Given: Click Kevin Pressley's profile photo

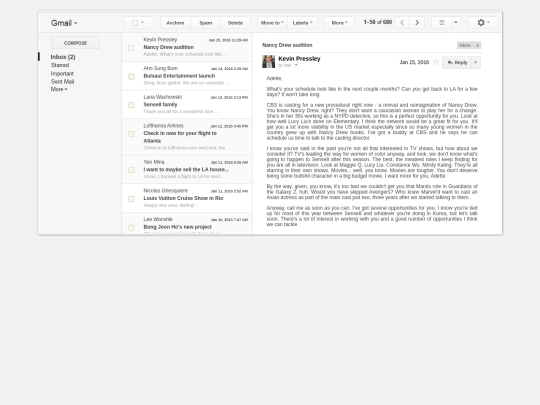Looking at the screenshot, I should (269, 62).
